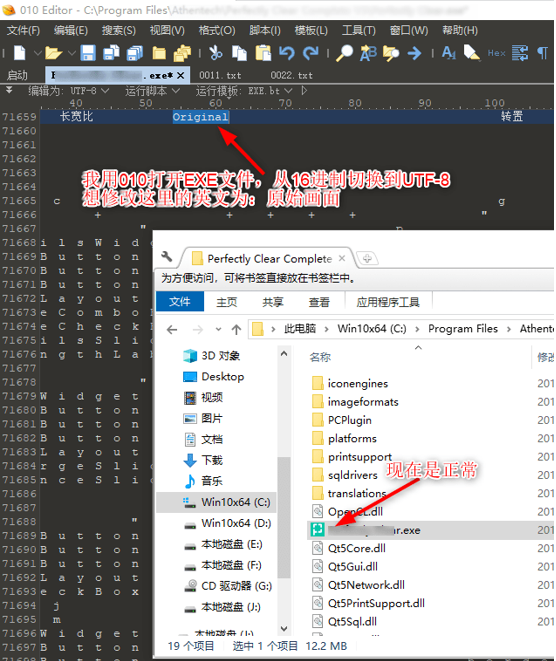
Task: Toggle the word wrap lines icon
Action: point(520,53)
